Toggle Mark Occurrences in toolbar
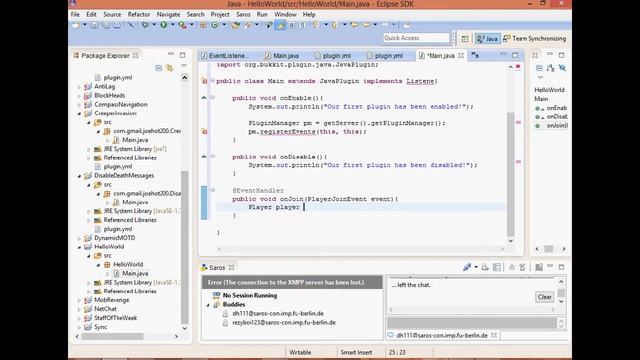Image resolution: width=640 pixels, height=360 pixels. click(x=280, y=25)
